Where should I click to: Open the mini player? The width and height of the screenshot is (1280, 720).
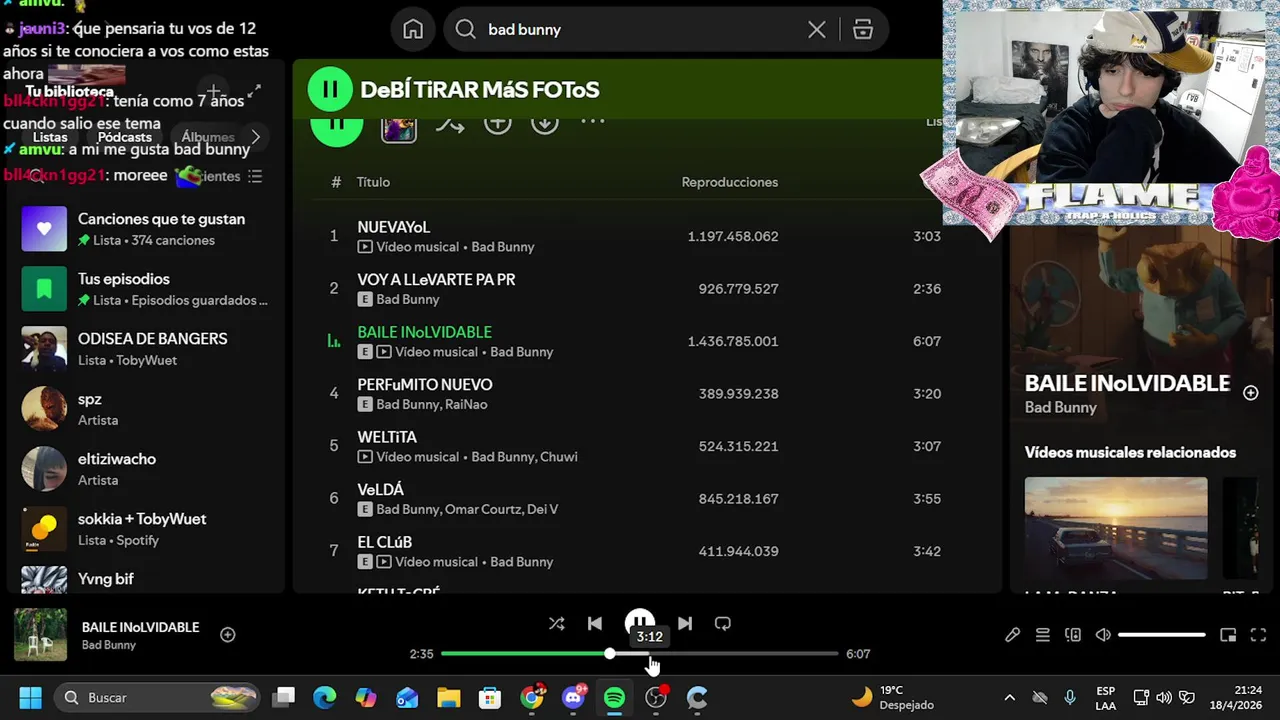coord(1229,635)
